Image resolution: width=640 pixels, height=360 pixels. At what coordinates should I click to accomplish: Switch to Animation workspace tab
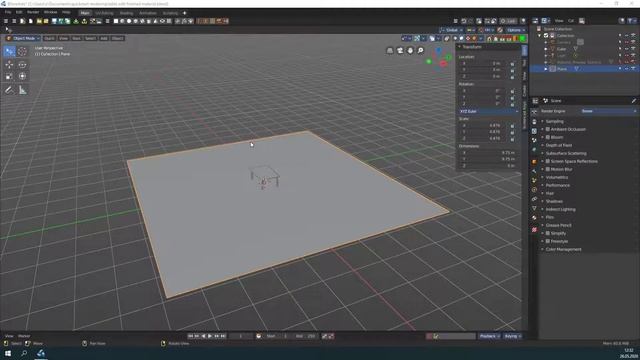point(147,13)
